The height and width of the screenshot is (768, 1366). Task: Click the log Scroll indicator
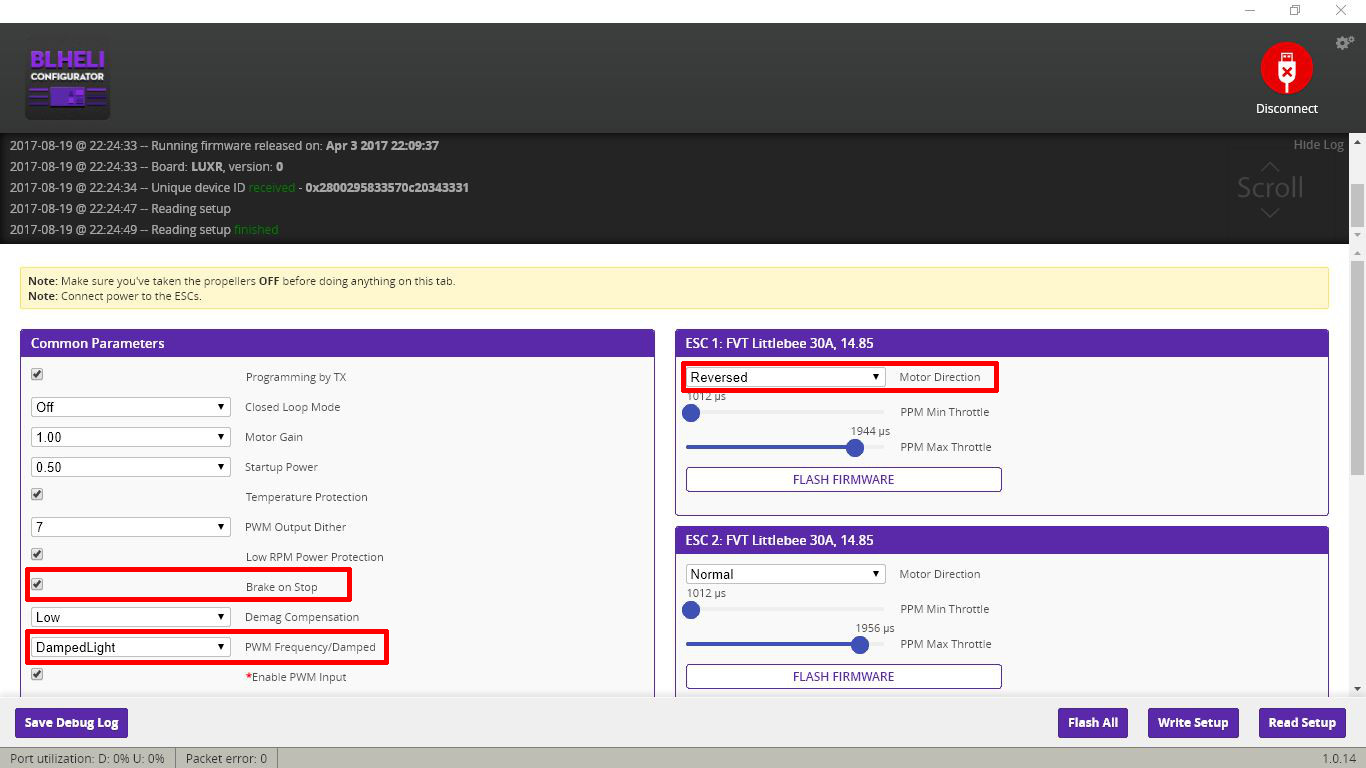1270,188
